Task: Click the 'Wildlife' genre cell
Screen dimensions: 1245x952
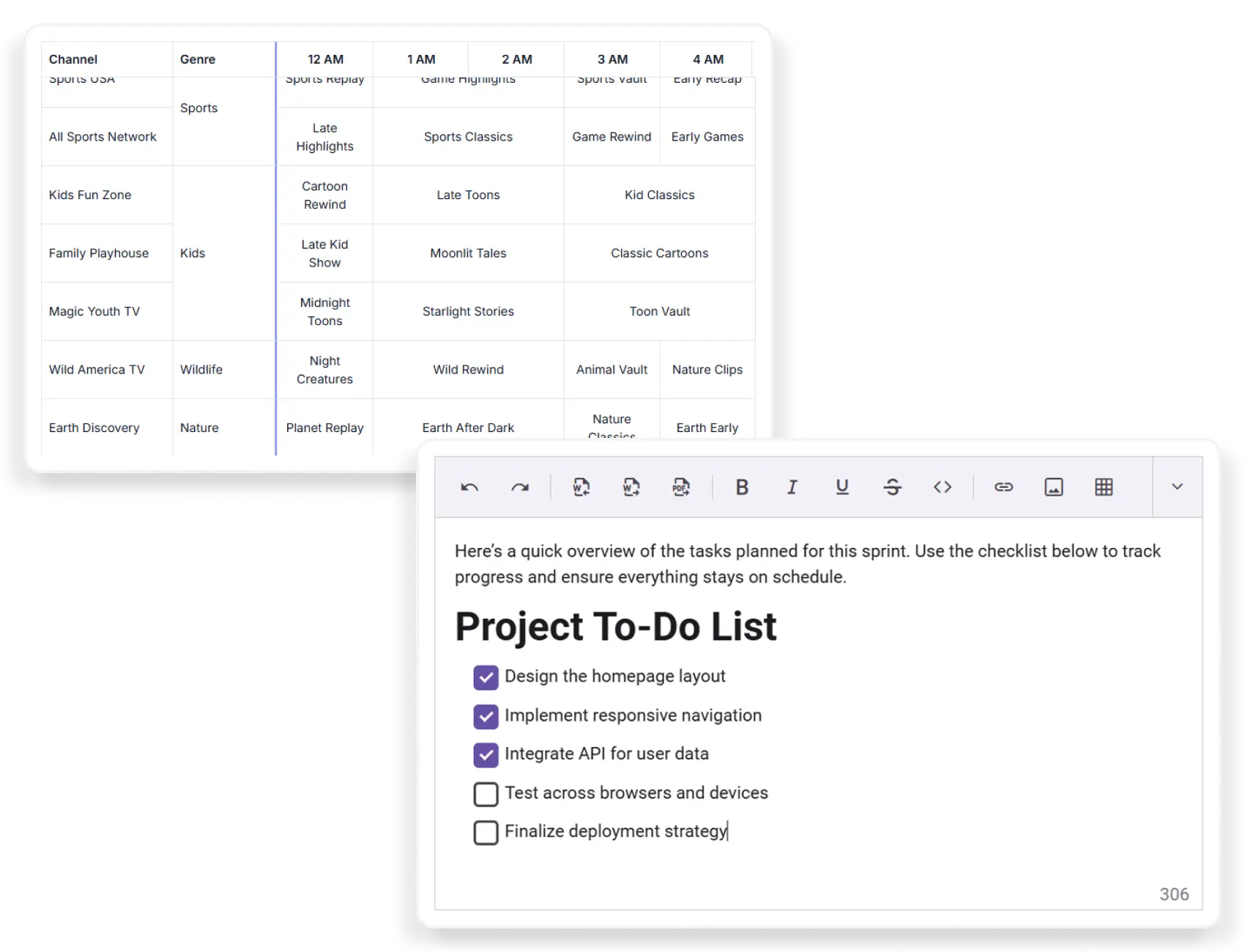Action: [x=224, y=370]
